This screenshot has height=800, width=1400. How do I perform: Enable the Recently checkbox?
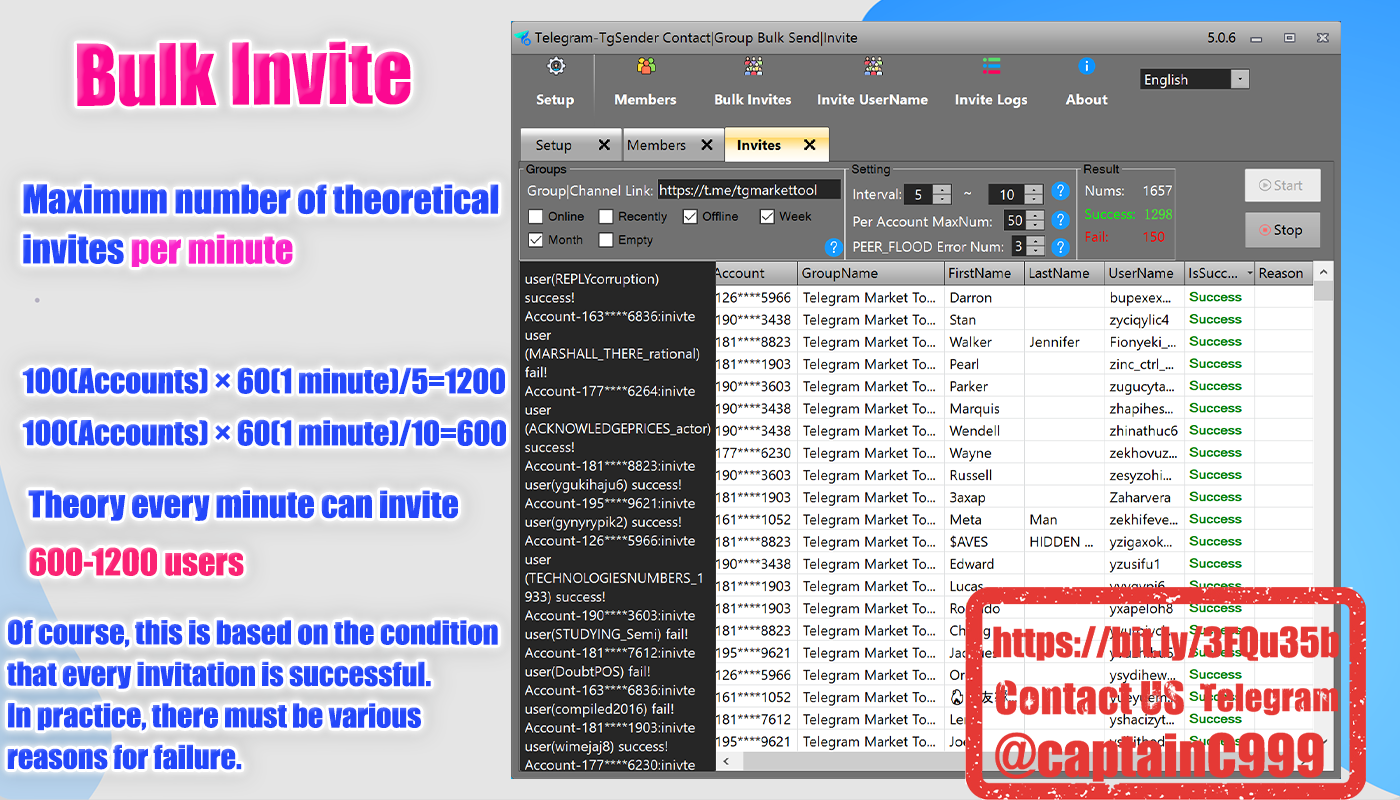pyautogui.click(x=606, y=216)
